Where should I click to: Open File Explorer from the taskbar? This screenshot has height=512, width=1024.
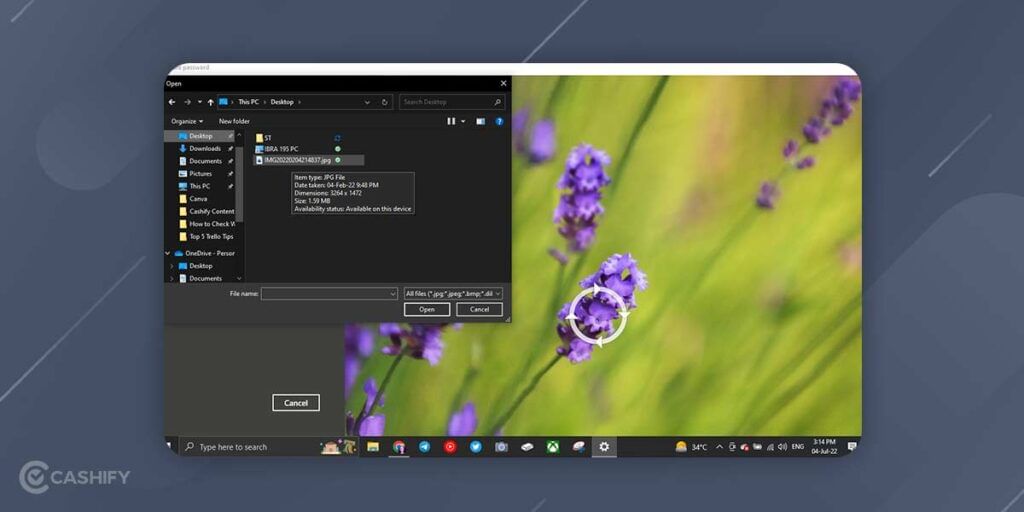tap(373, 447)
